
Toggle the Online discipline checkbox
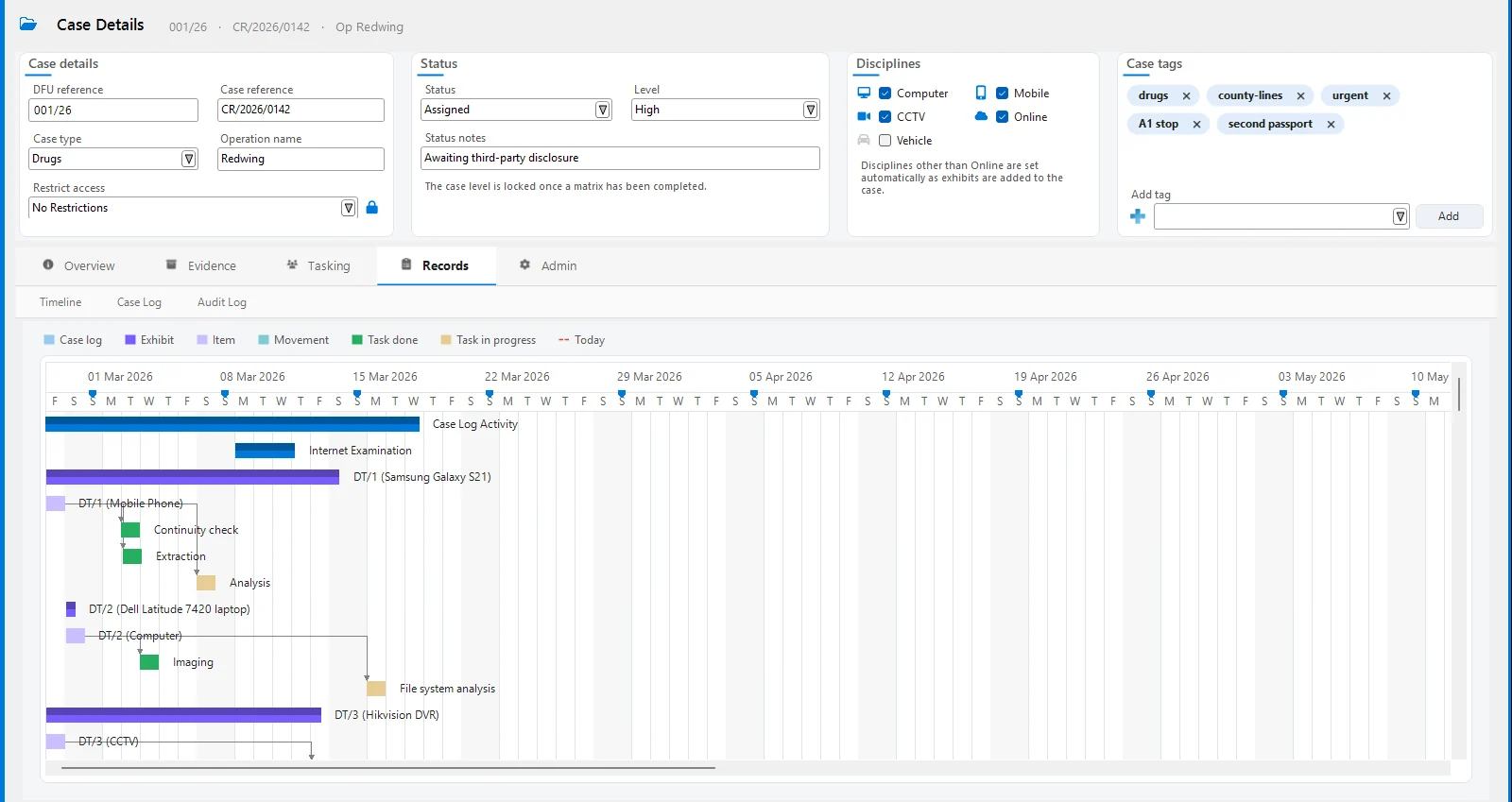point(1003,117)
